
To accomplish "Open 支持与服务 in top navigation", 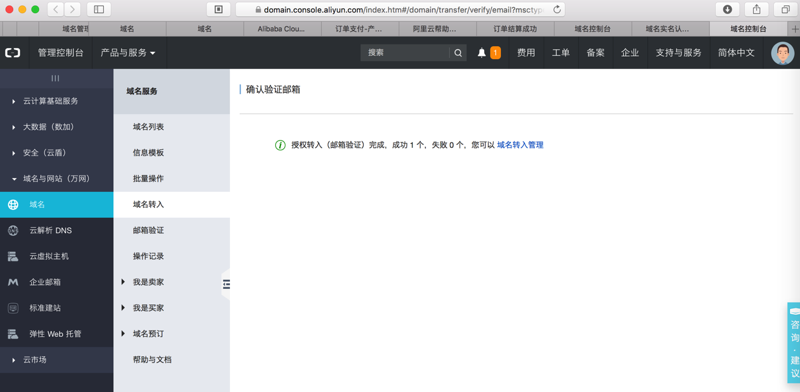I will 679,53.
